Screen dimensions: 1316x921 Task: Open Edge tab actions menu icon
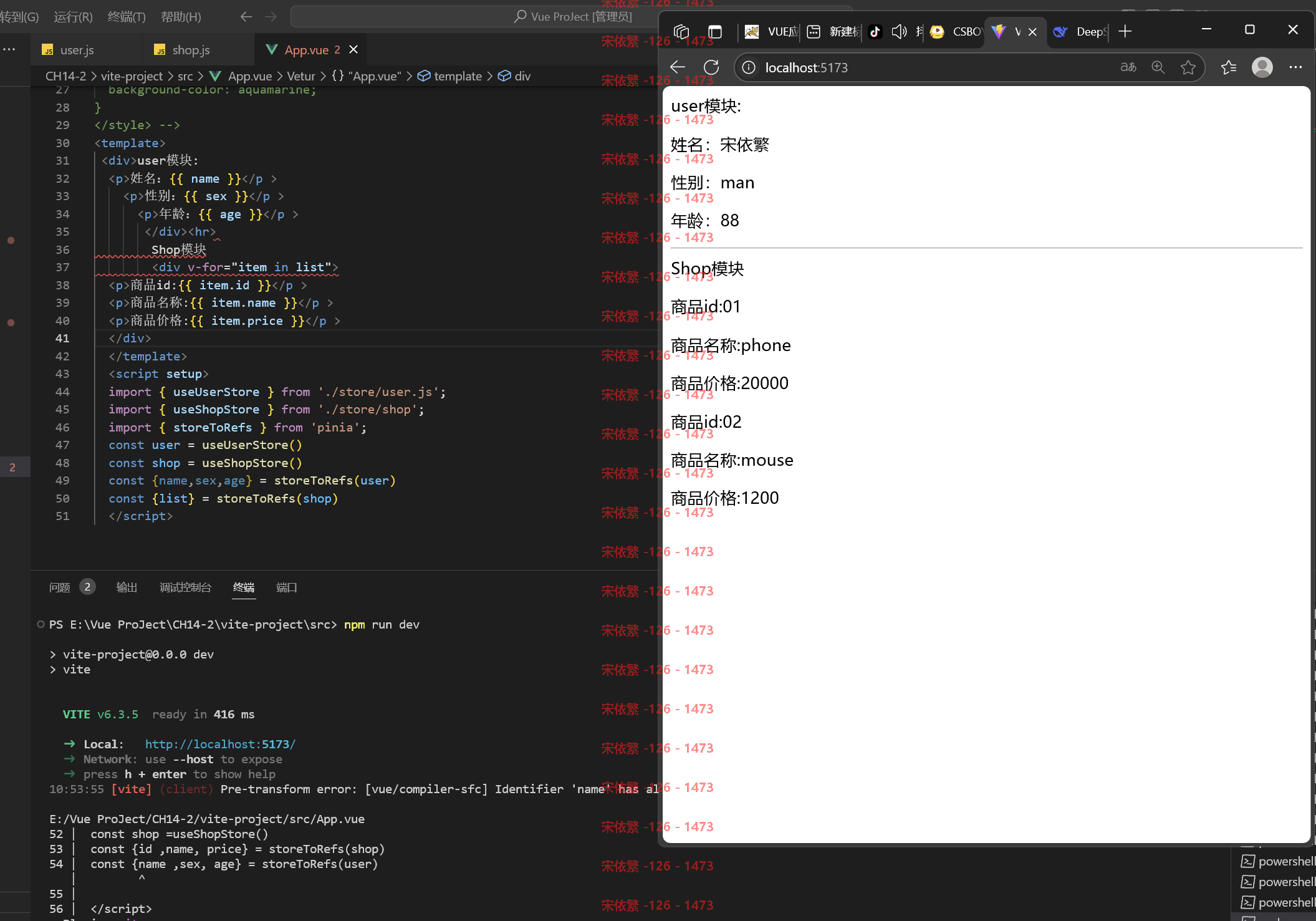[x=715, y=31]
